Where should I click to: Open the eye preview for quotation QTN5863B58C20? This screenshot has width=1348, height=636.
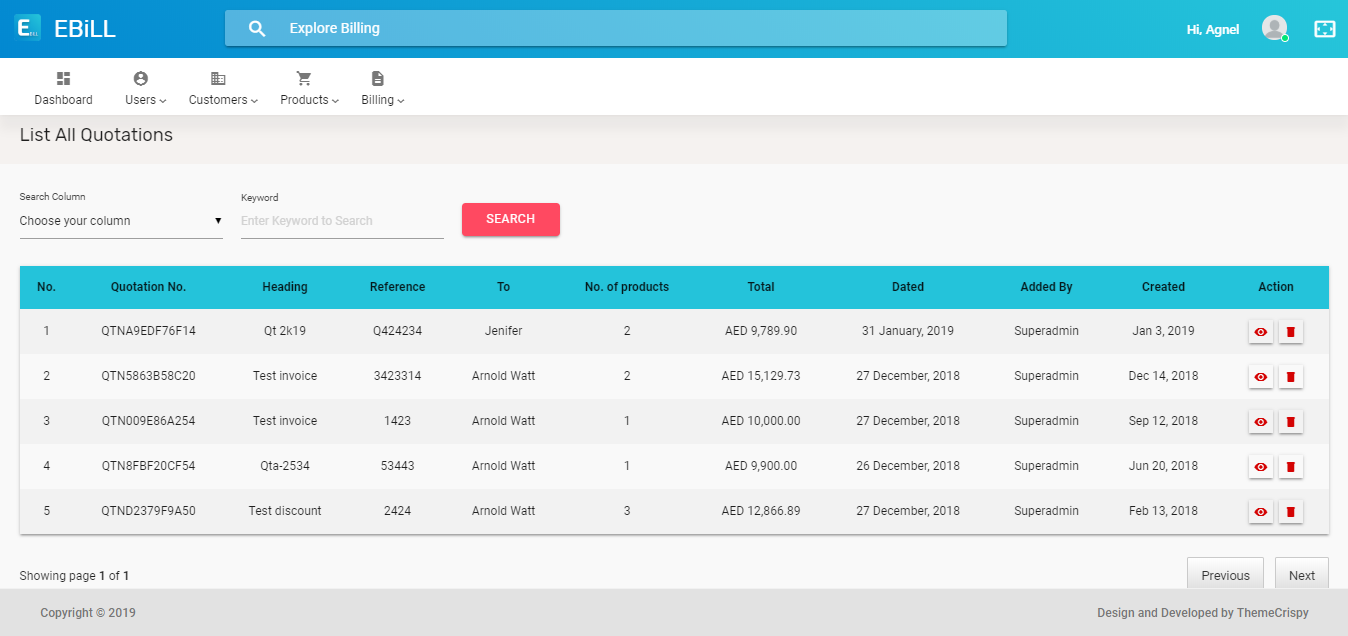click(x=1261, y=376)
